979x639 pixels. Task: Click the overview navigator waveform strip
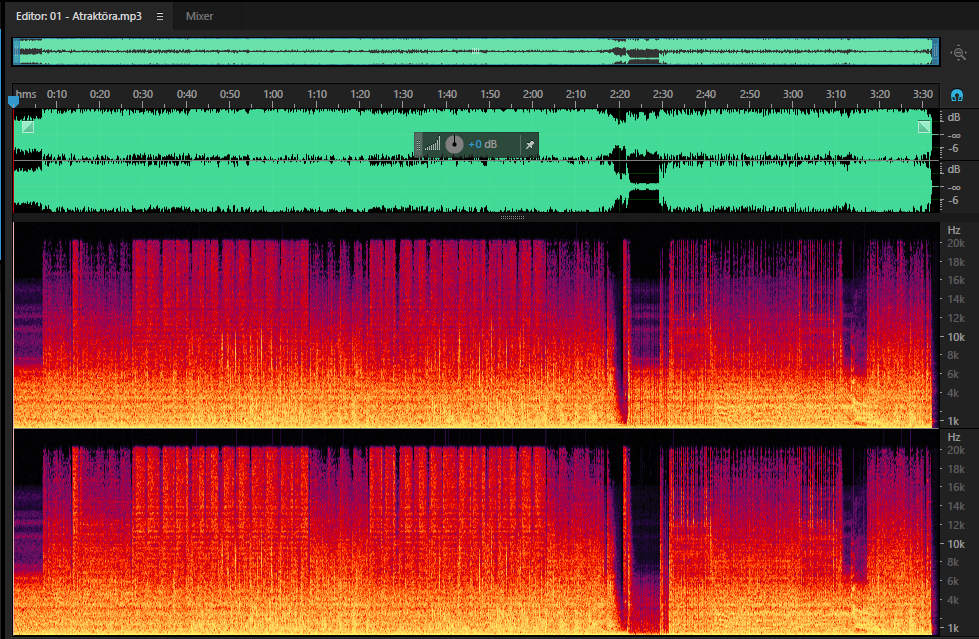[x=476, y=52]
